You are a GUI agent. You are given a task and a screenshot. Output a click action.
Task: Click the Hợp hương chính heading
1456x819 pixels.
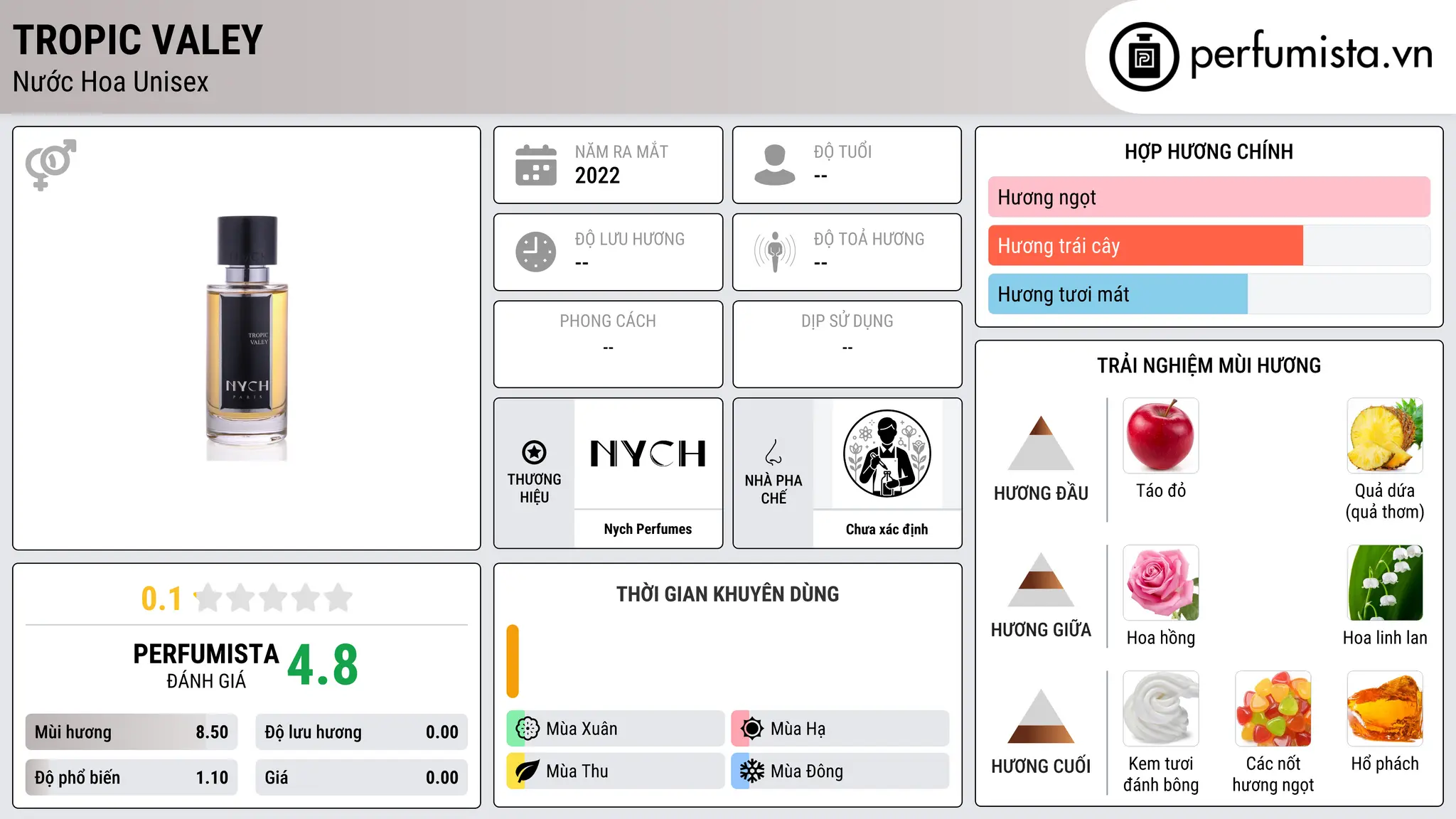click(x=1209, y=151)
